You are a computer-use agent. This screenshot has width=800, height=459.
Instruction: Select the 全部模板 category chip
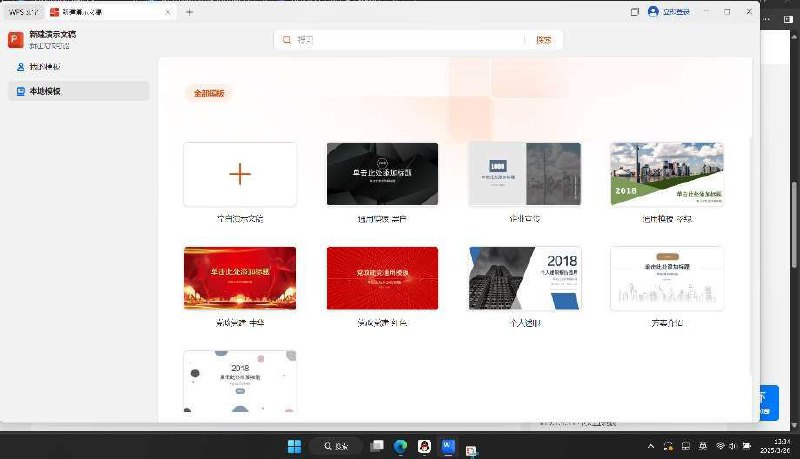(209, 93)
